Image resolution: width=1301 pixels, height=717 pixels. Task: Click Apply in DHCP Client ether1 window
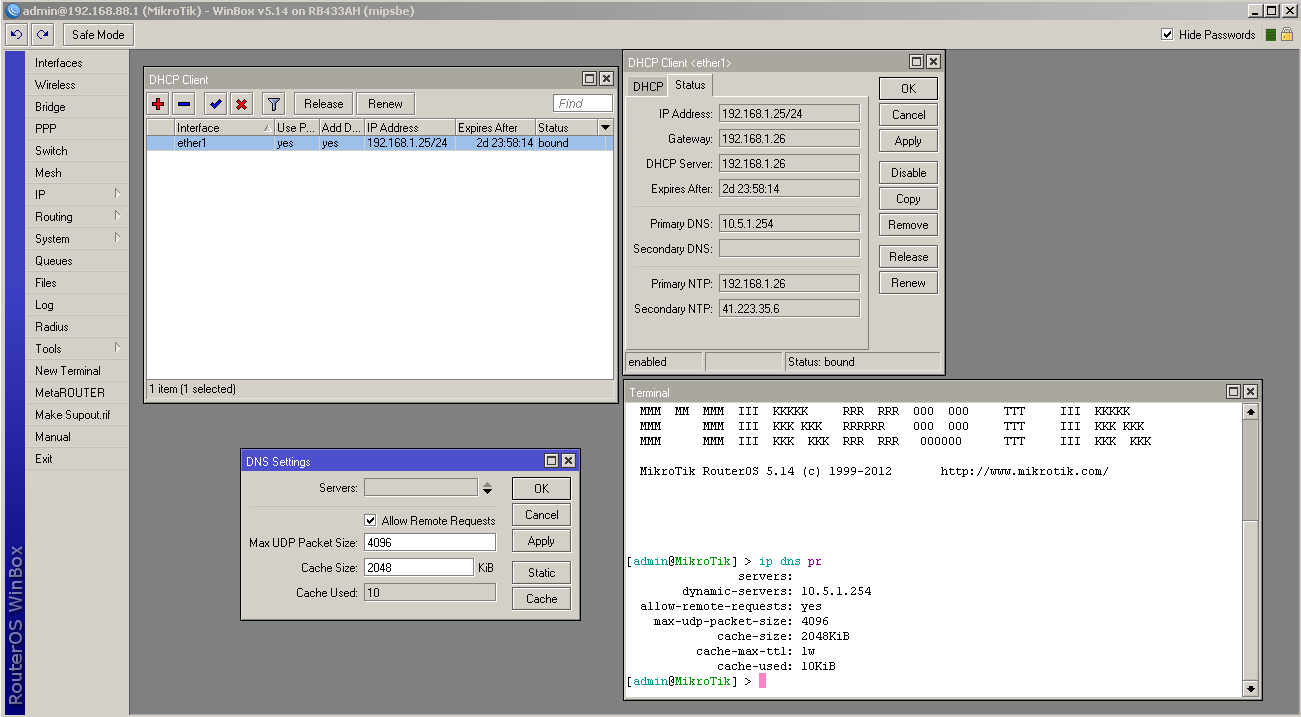pos(908,141)
